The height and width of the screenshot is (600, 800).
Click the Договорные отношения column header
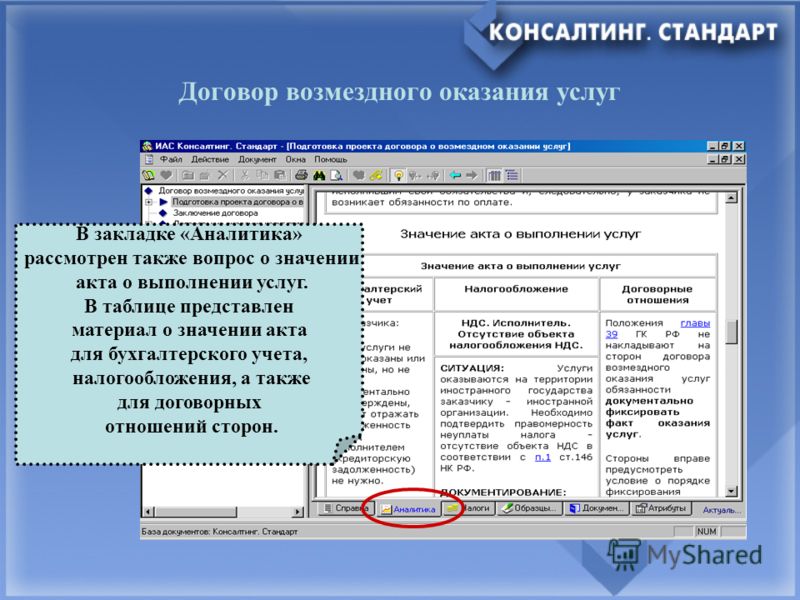(657, 294)
